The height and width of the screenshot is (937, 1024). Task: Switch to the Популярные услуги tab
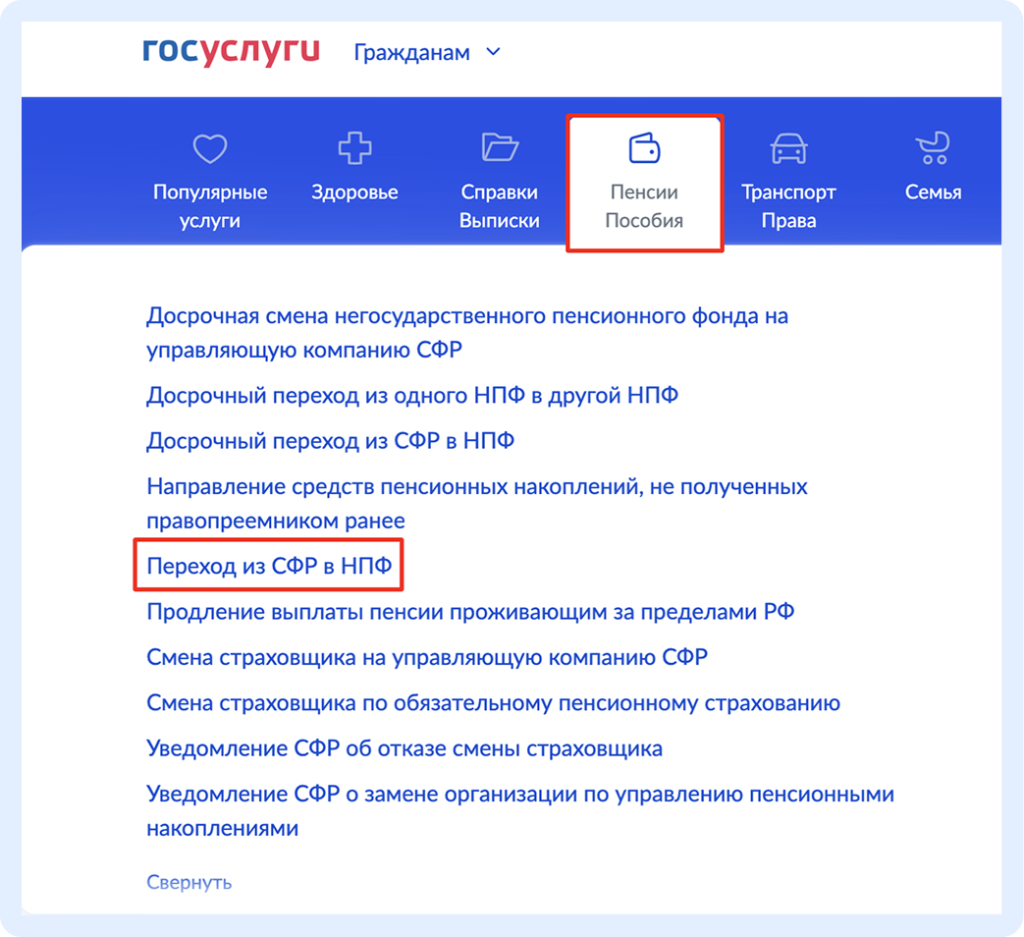coord(210,181)
